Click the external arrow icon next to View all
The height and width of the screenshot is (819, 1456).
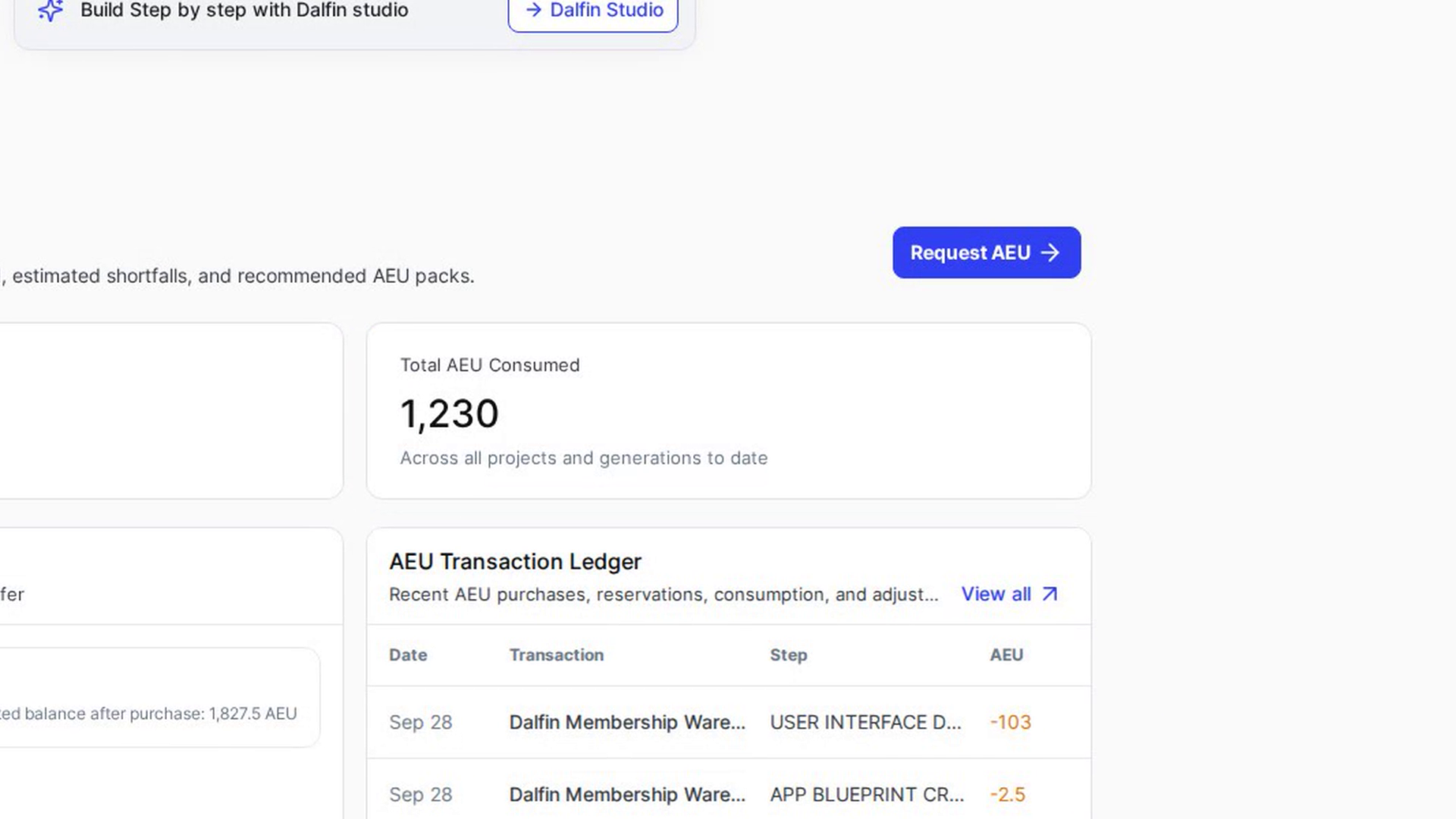click(1050, 594)
